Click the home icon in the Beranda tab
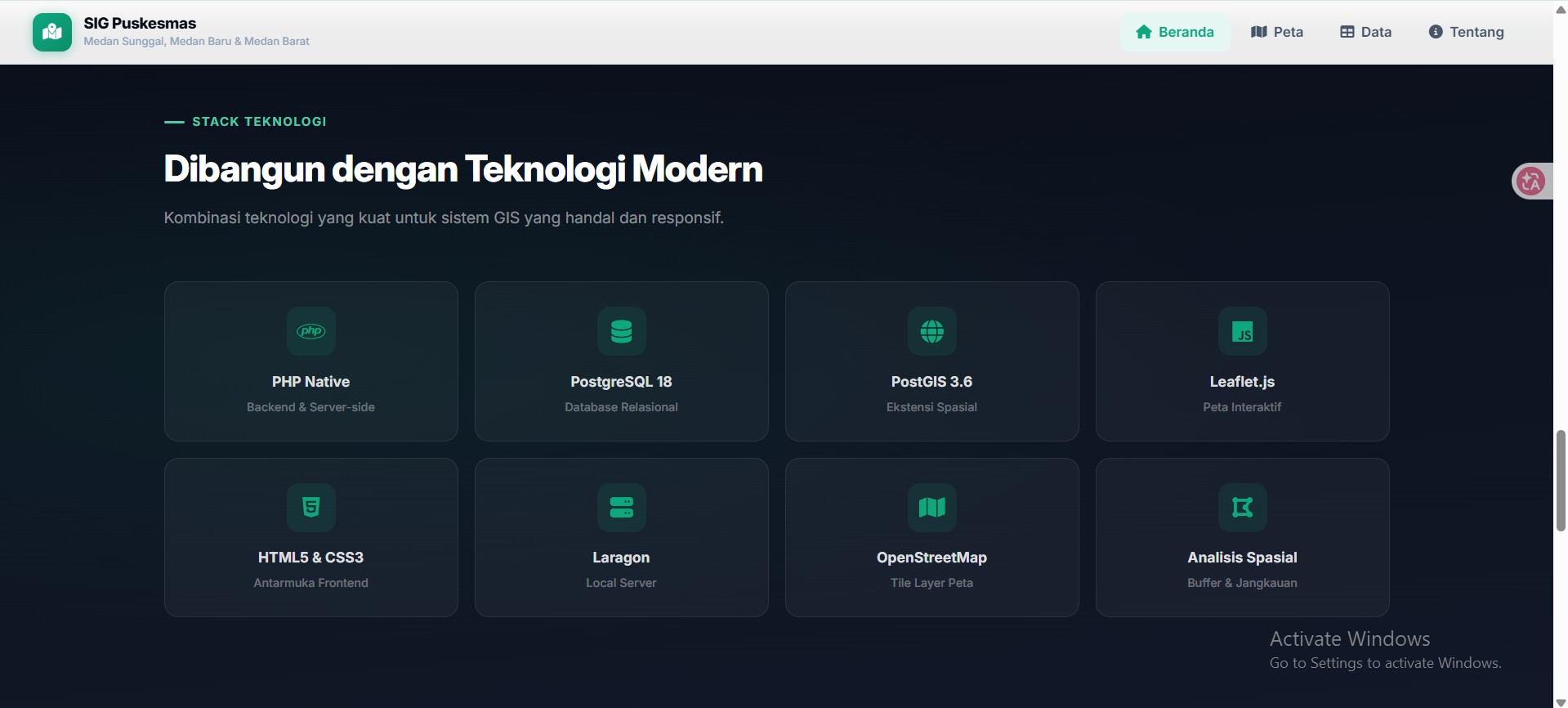 (1144, 32)
